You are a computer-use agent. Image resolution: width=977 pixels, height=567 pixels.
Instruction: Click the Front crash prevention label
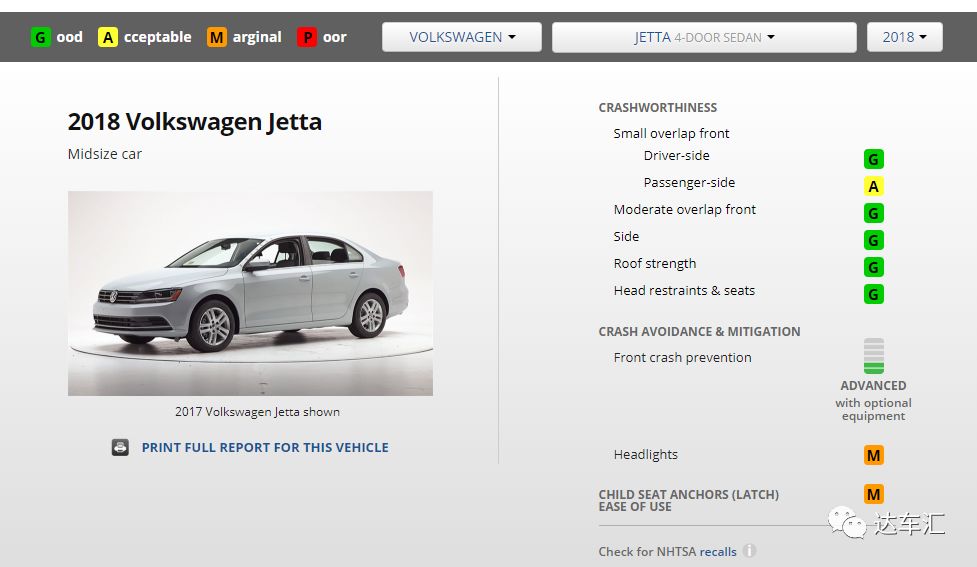click(x=682, y=358)
